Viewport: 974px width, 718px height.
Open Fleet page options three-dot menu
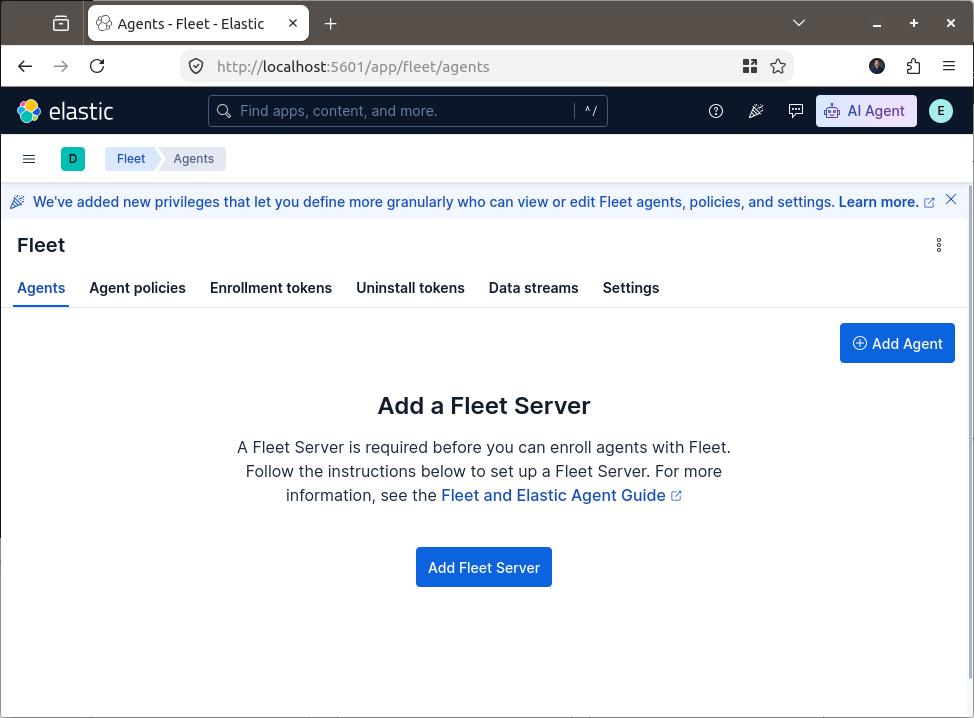coord(939,245)
